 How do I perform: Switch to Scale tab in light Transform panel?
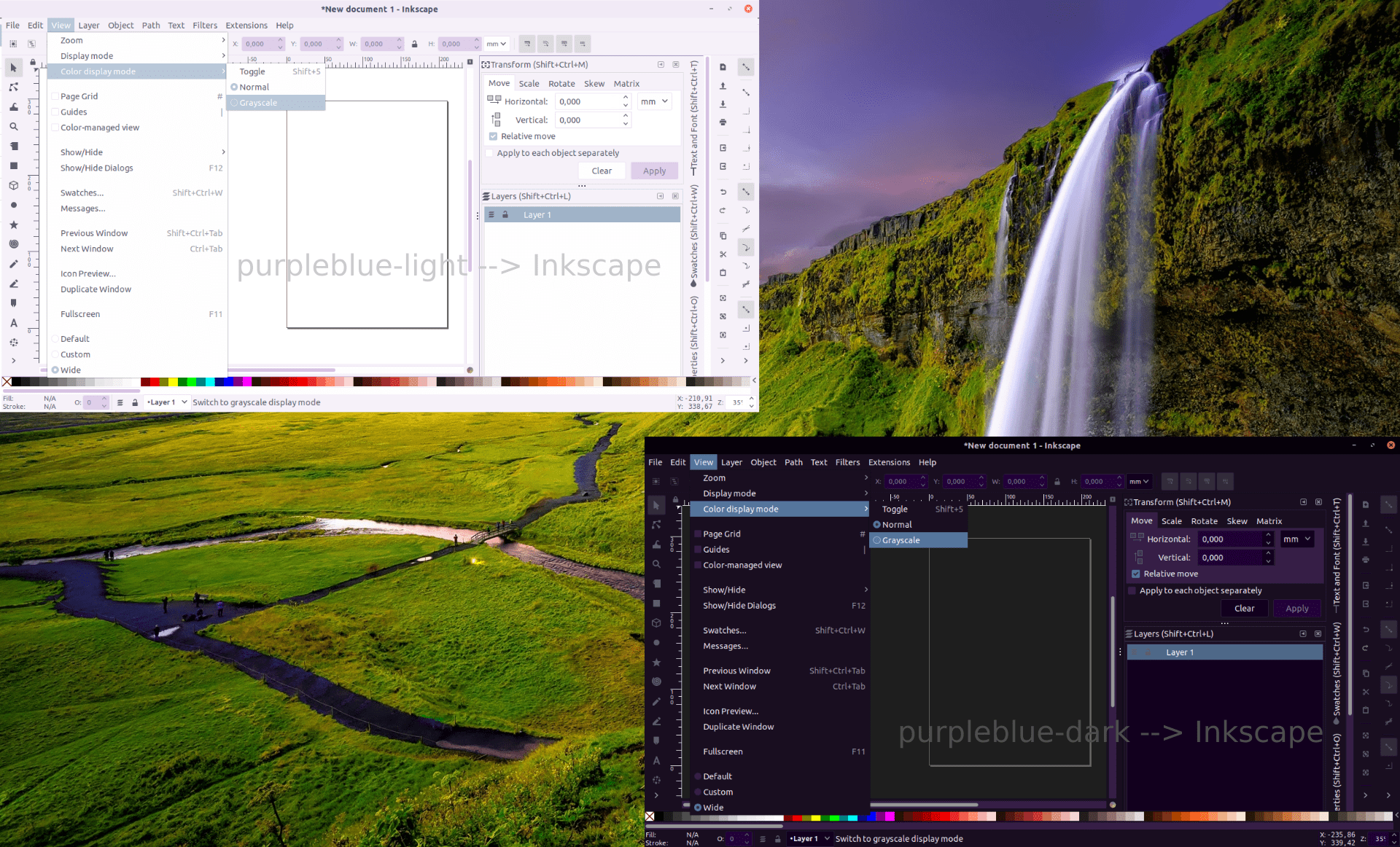pos(529,84)
